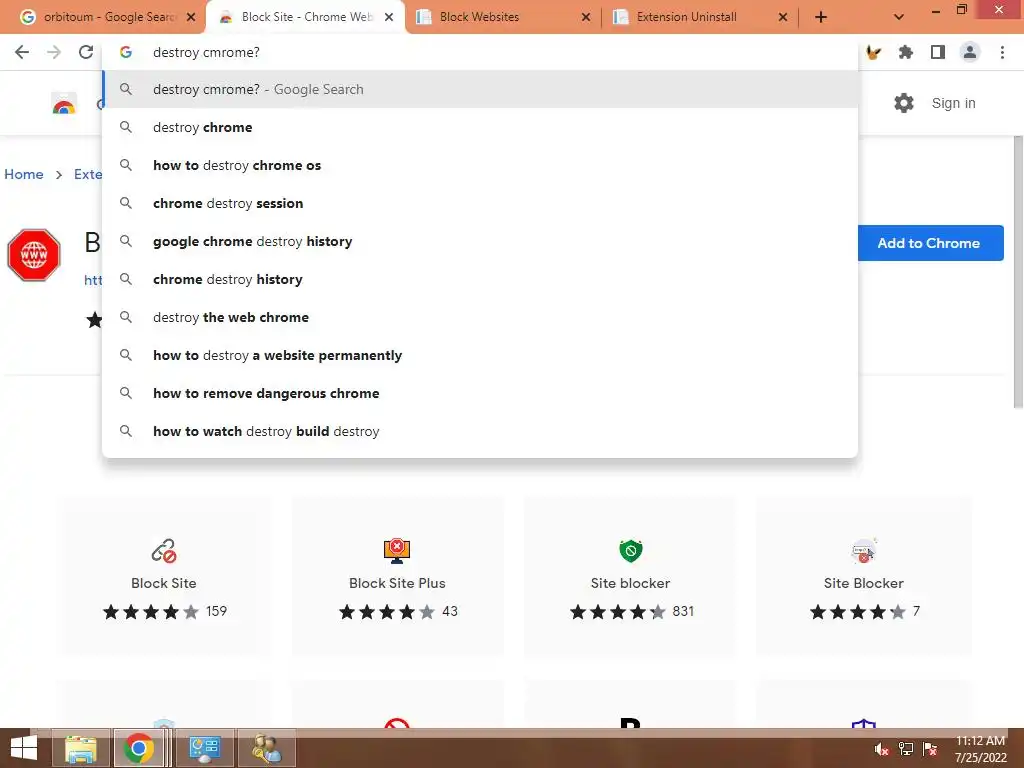Click the Chrome Web Store rainbow logo
Screen dimensions: 1024x768
click(x=63, y=103)
